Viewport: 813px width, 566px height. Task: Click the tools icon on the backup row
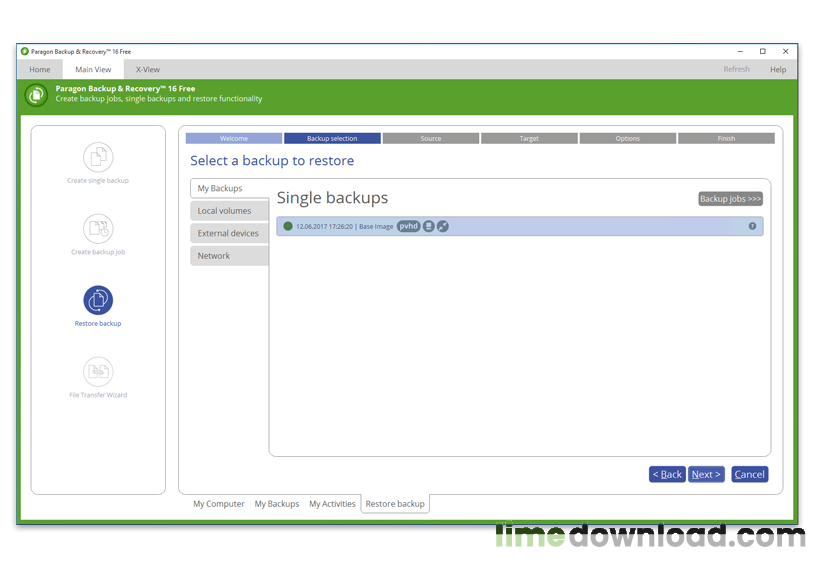click(x=442, y=227)
